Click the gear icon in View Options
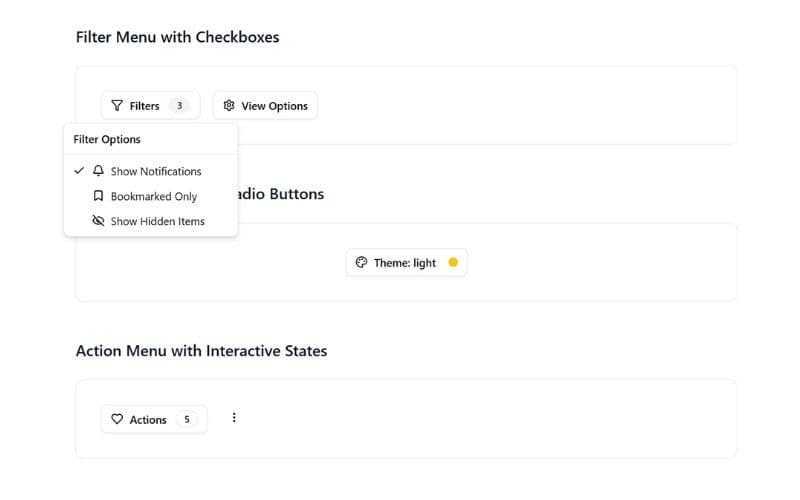This screenshot has width=800, height=500. click(229, 106)
